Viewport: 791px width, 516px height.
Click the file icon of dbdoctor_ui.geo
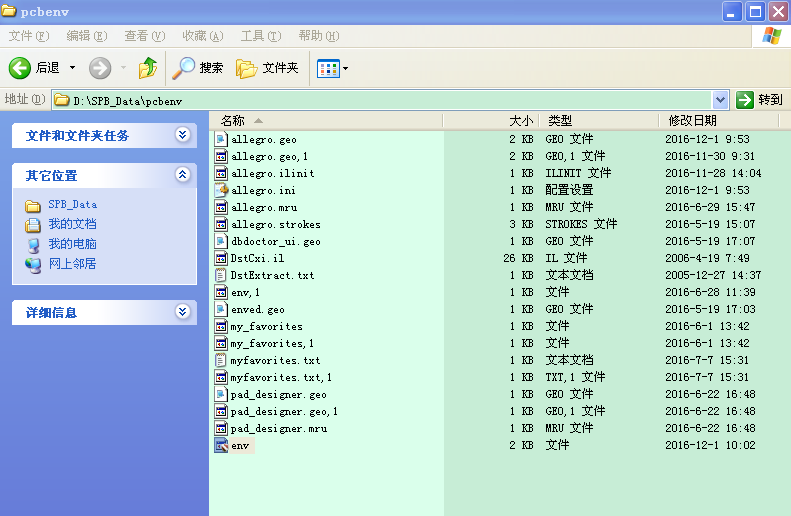221,241
